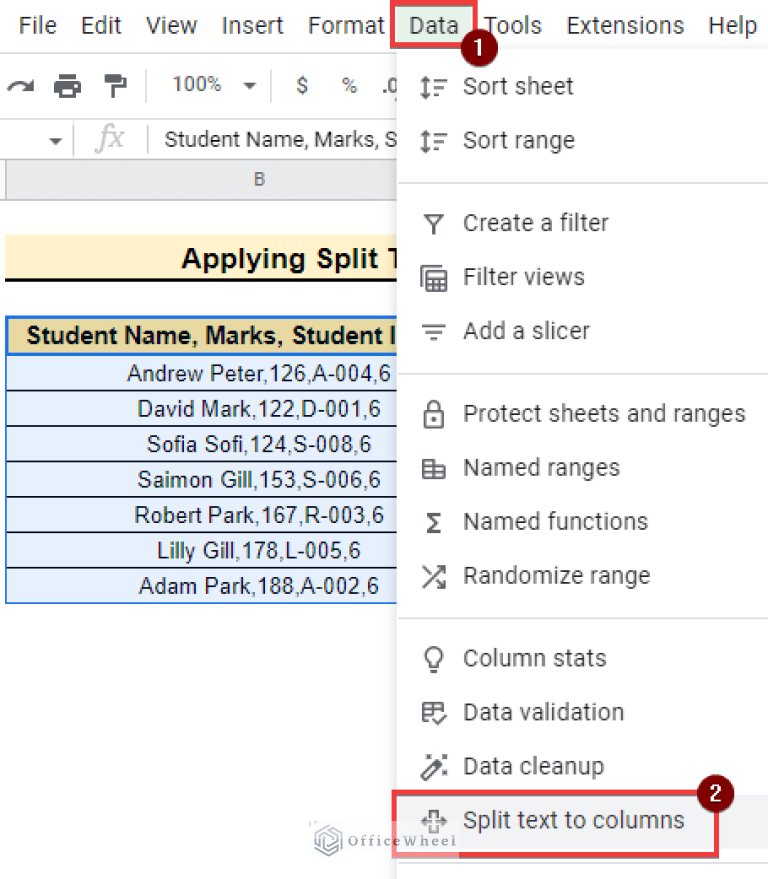
Task: Click Add a slicer
Action: tap(526, 331)
